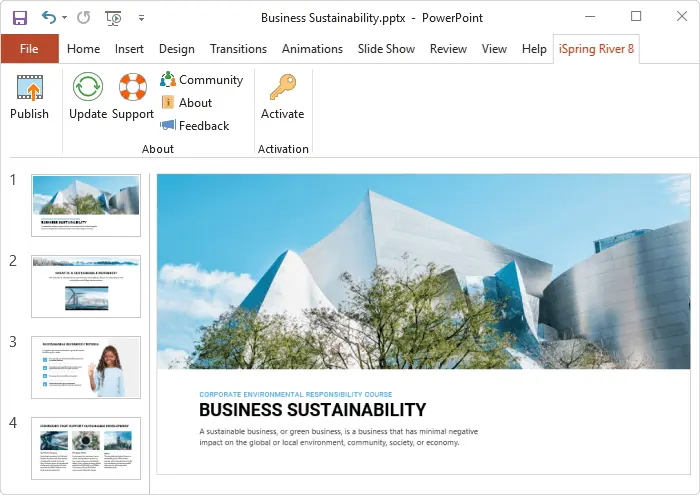Expand the Undo history dropdown arrow
700x495 pixels.
point(65,18)
